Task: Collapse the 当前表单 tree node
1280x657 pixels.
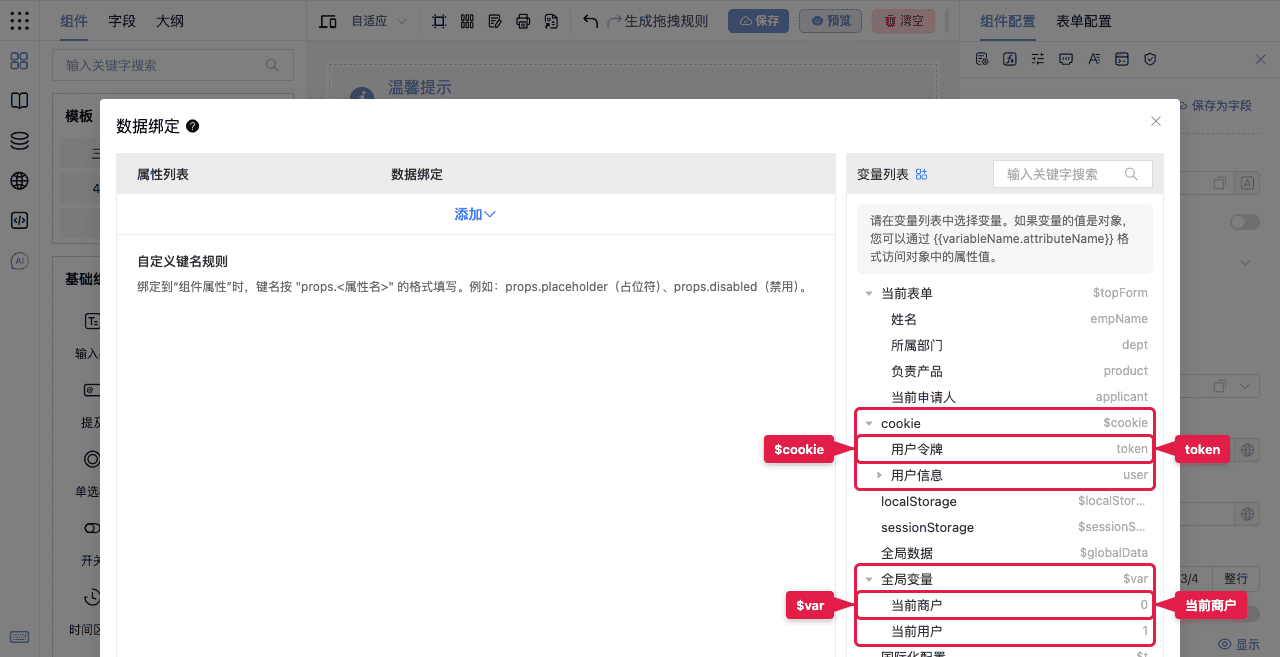Action: coord(869,294)
